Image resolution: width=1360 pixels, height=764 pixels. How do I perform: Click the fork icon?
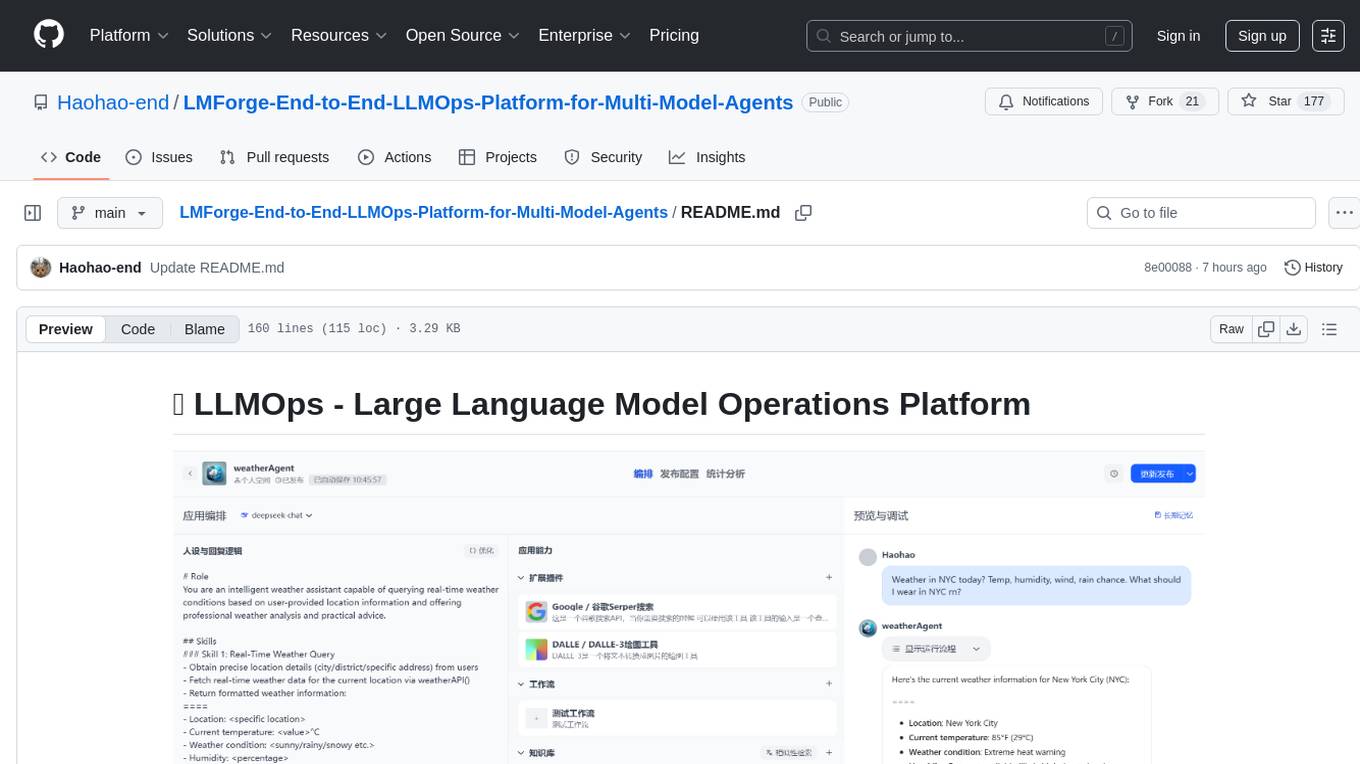[x=1133, y=102]
